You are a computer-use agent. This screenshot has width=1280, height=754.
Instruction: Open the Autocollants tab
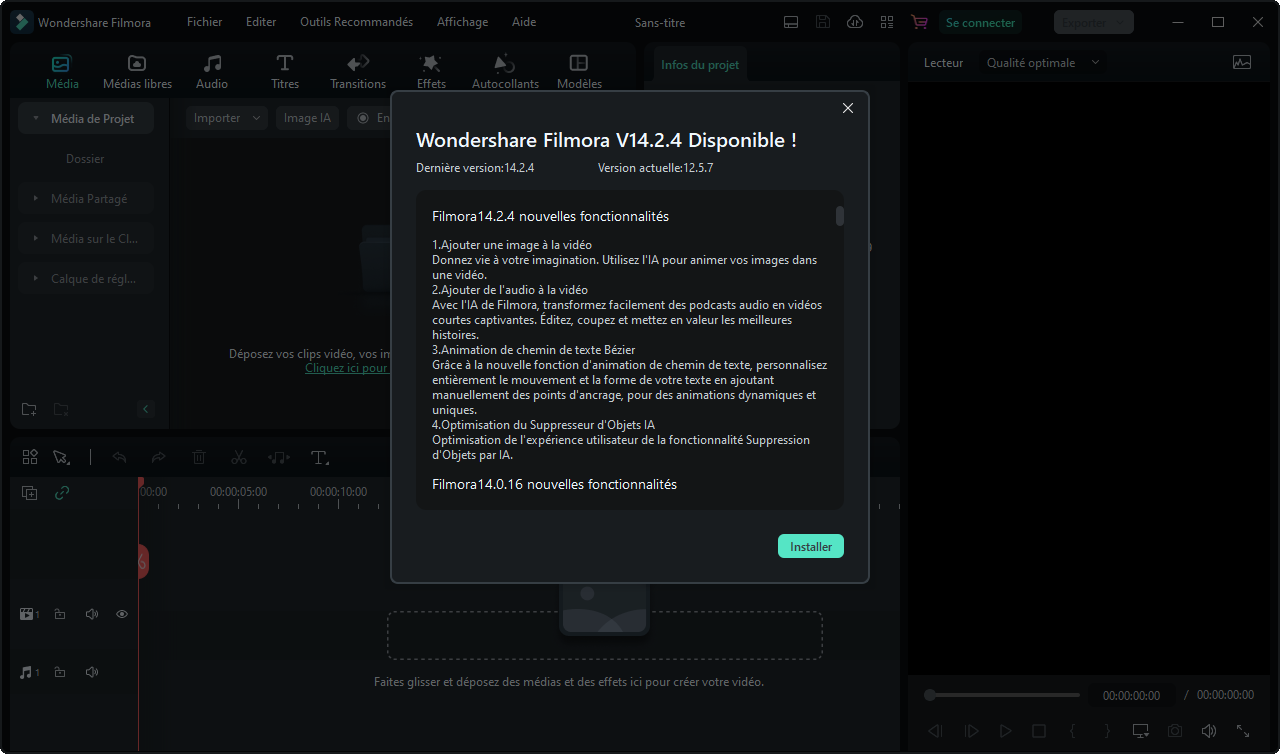coord(505,72)
